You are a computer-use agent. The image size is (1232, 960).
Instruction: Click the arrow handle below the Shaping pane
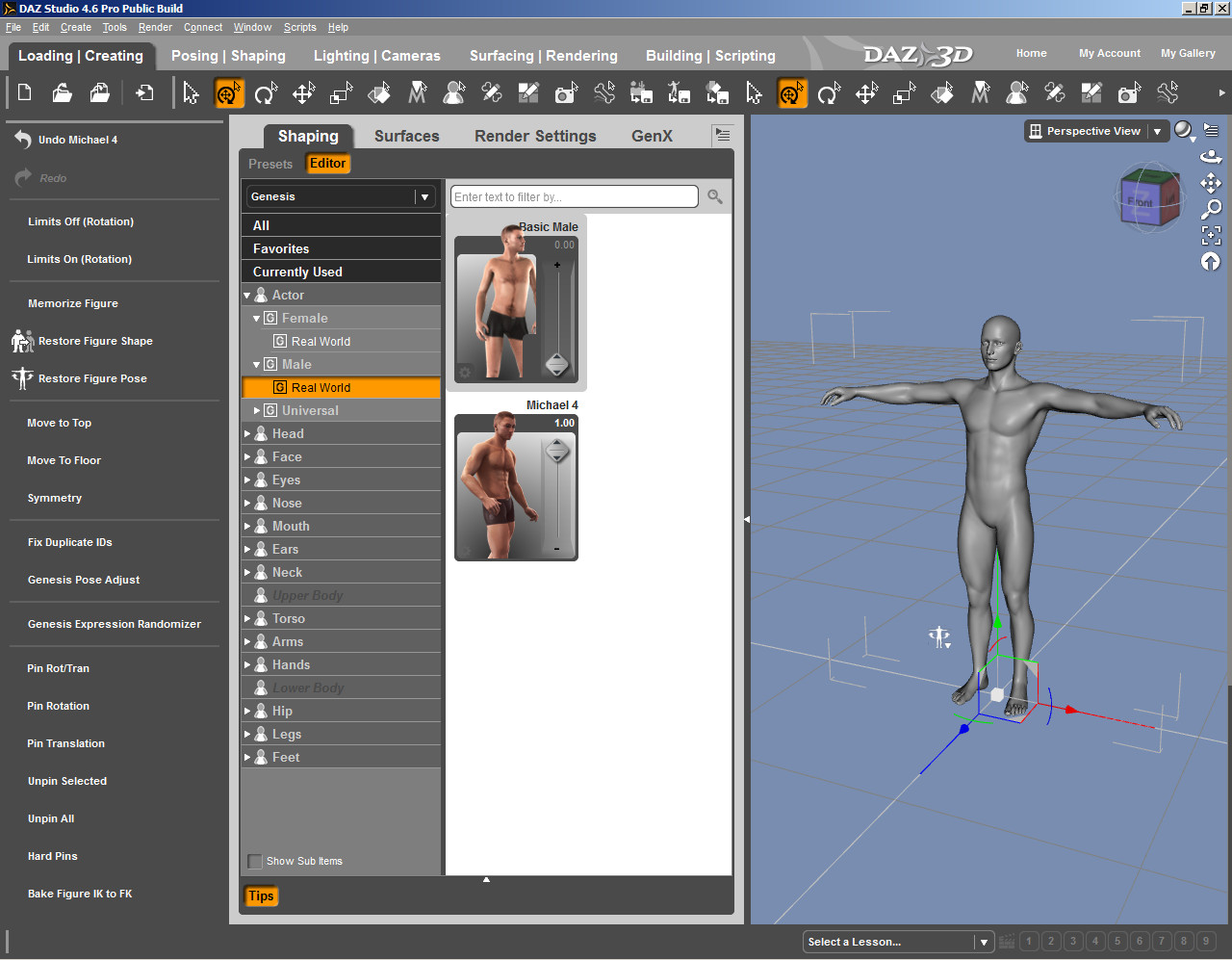click(486, 879)
